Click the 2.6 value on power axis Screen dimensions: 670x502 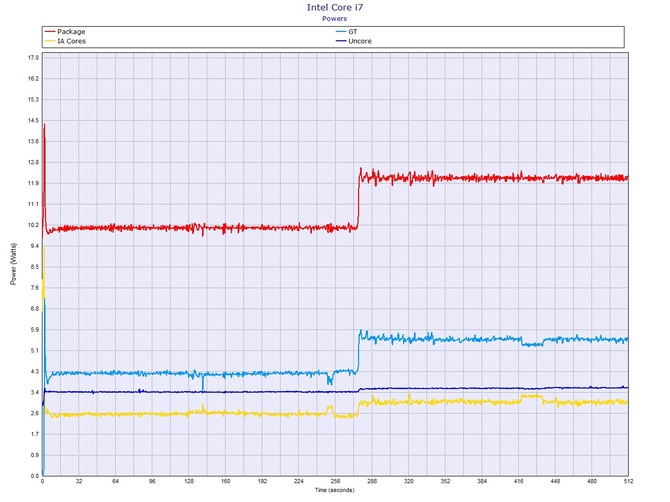[x=34, y=414]
